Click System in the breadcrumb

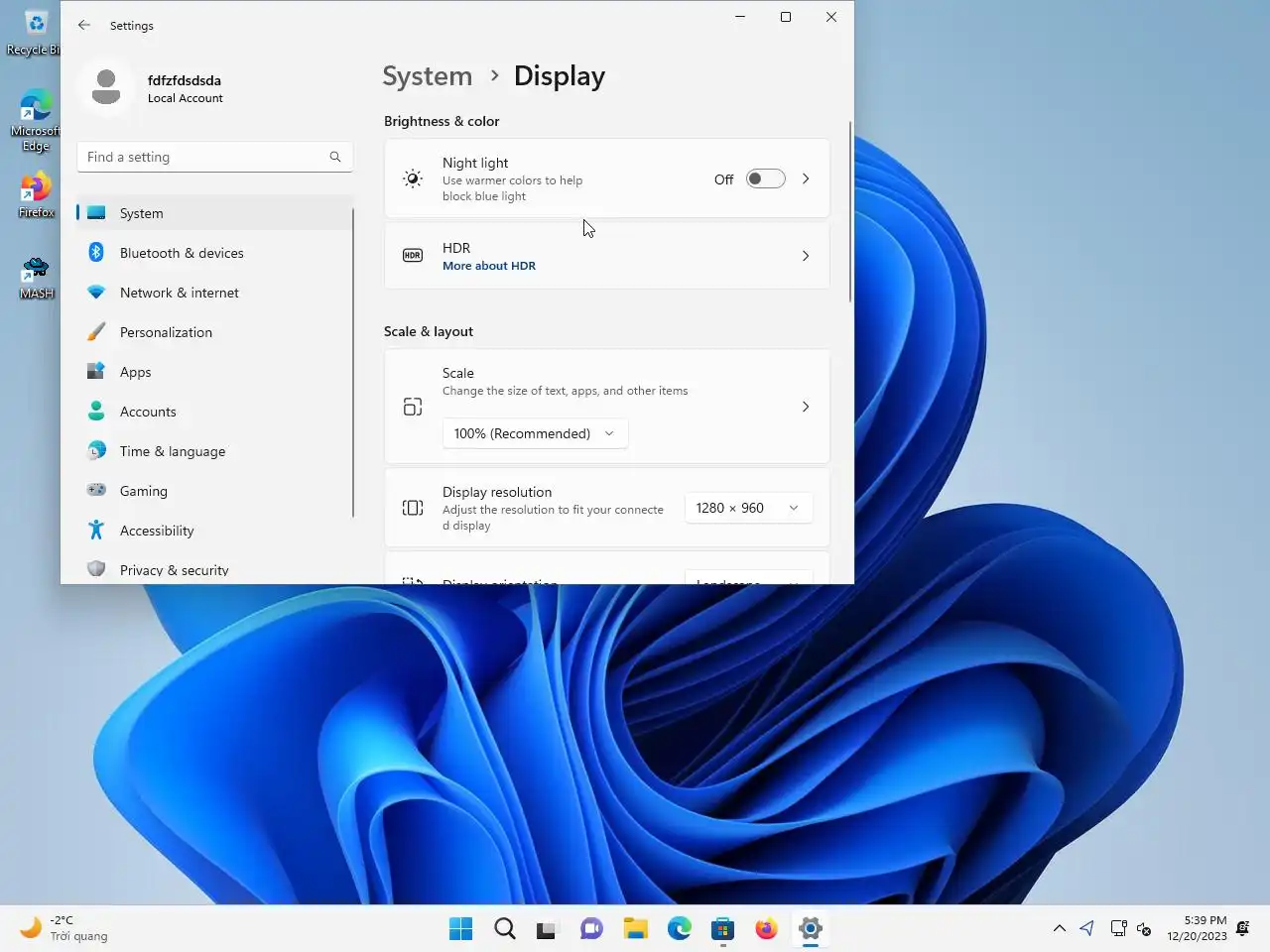pos(428,76)
